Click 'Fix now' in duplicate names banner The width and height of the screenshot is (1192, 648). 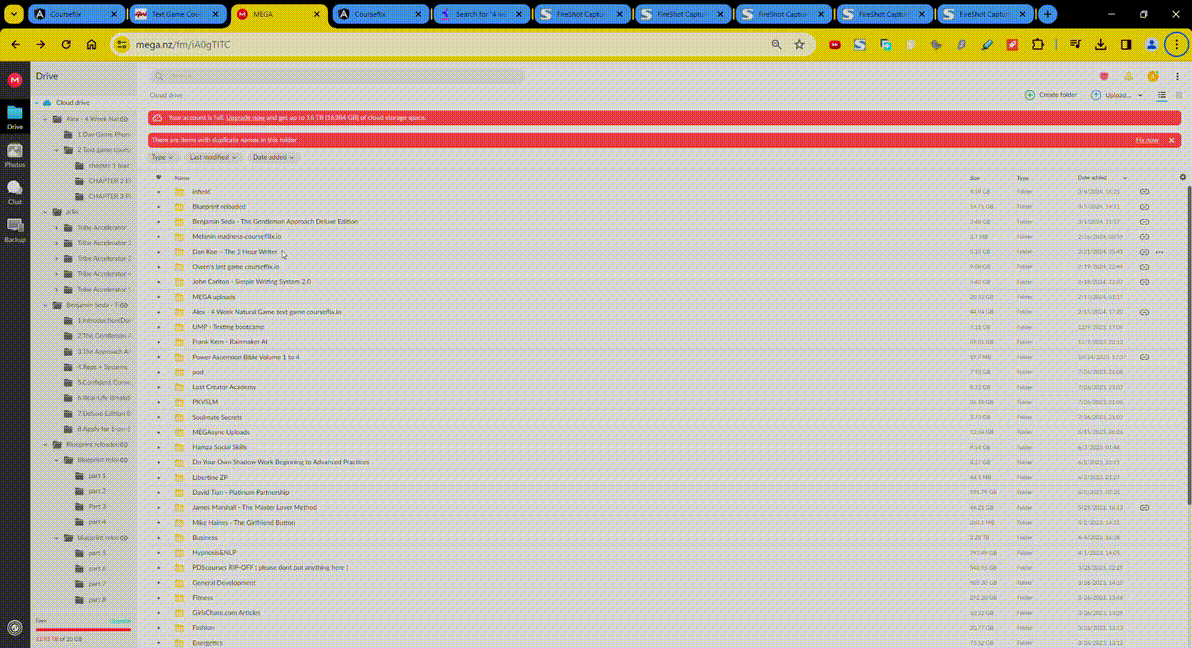pyautogui.click(x=1146, y=140)
